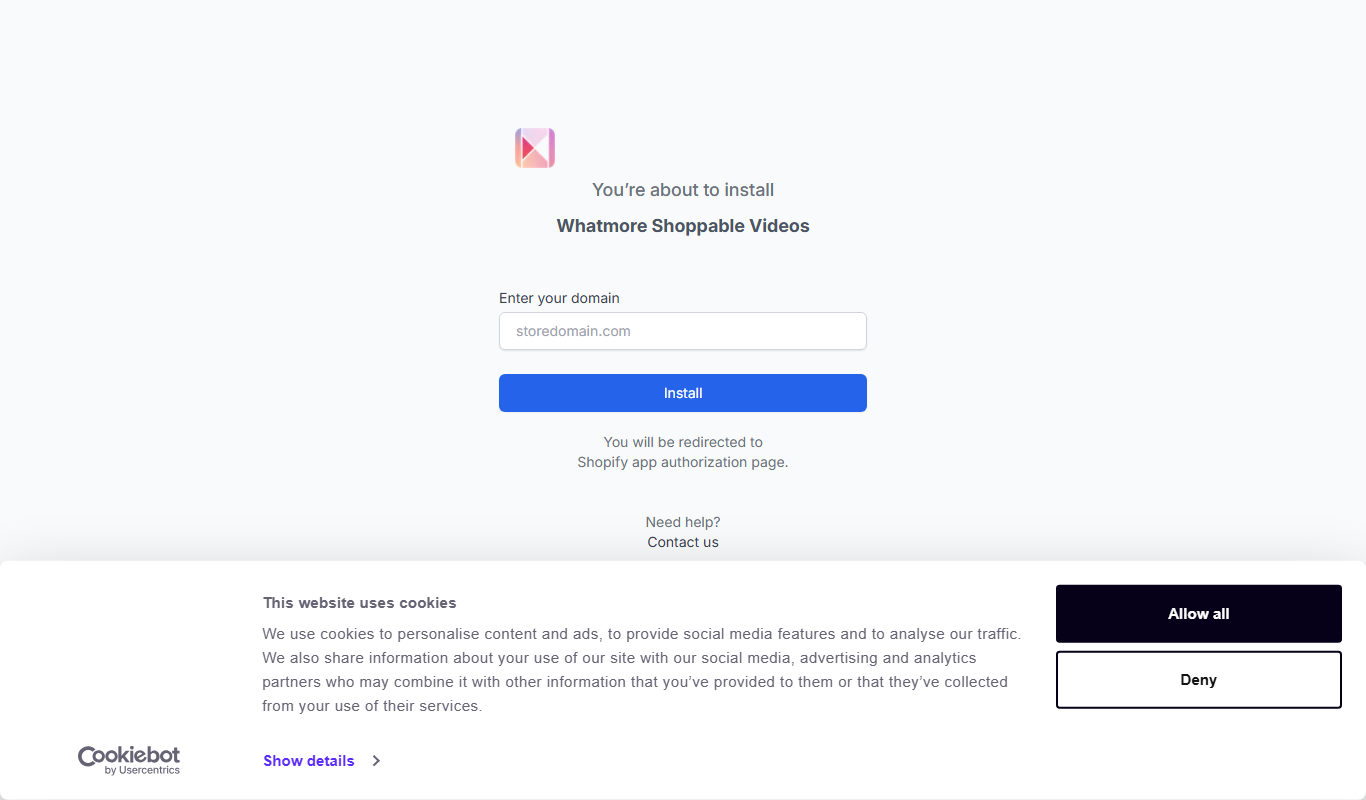
Task: Click the 'You will be redirected to' text
Action: click(683, 442)
